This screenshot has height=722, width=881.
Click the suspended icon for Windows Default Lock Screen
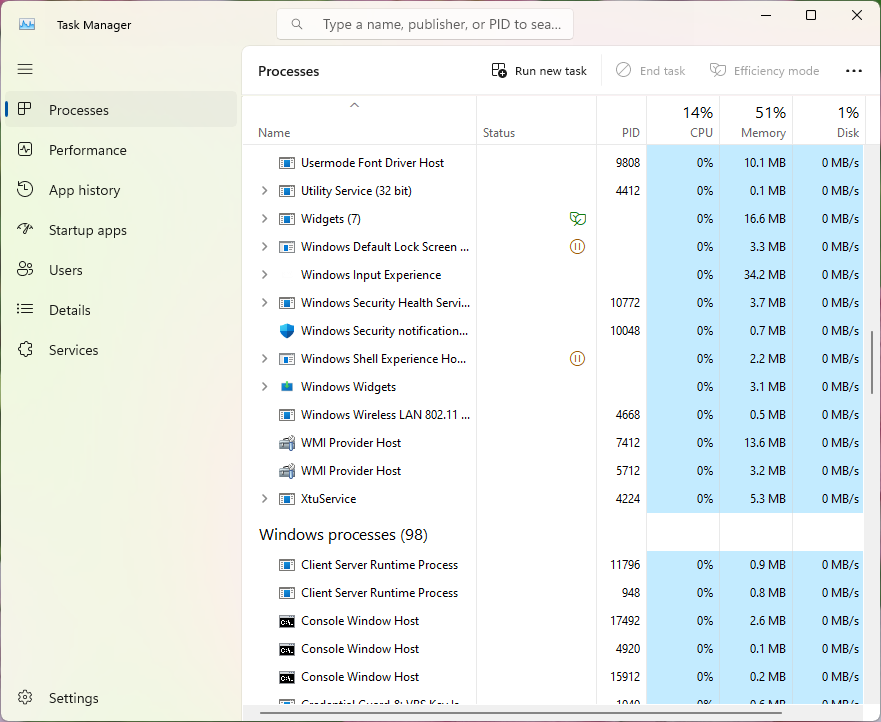click(577, 247)
